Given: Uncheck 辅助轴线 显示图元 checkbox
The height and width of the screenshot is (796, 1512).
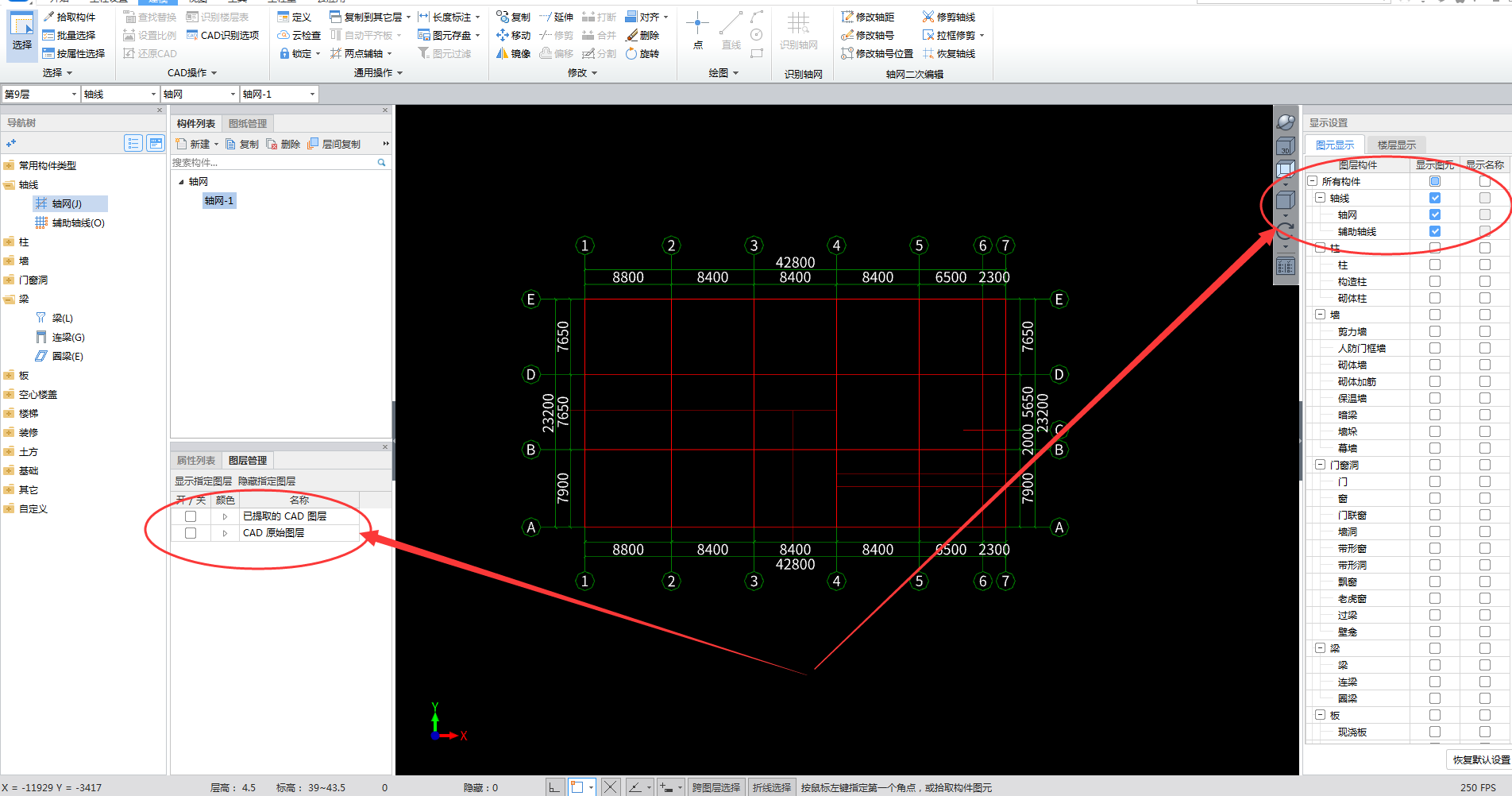Looking at the screenshot, I should tap(1435, 231).
